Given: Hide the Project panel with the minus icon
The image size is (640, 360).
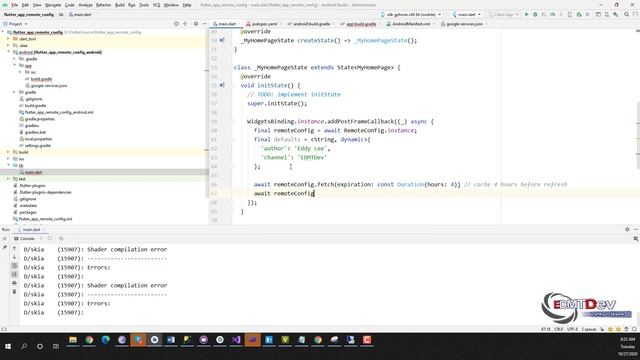Looking at the screenshot, I should point(204,24).
